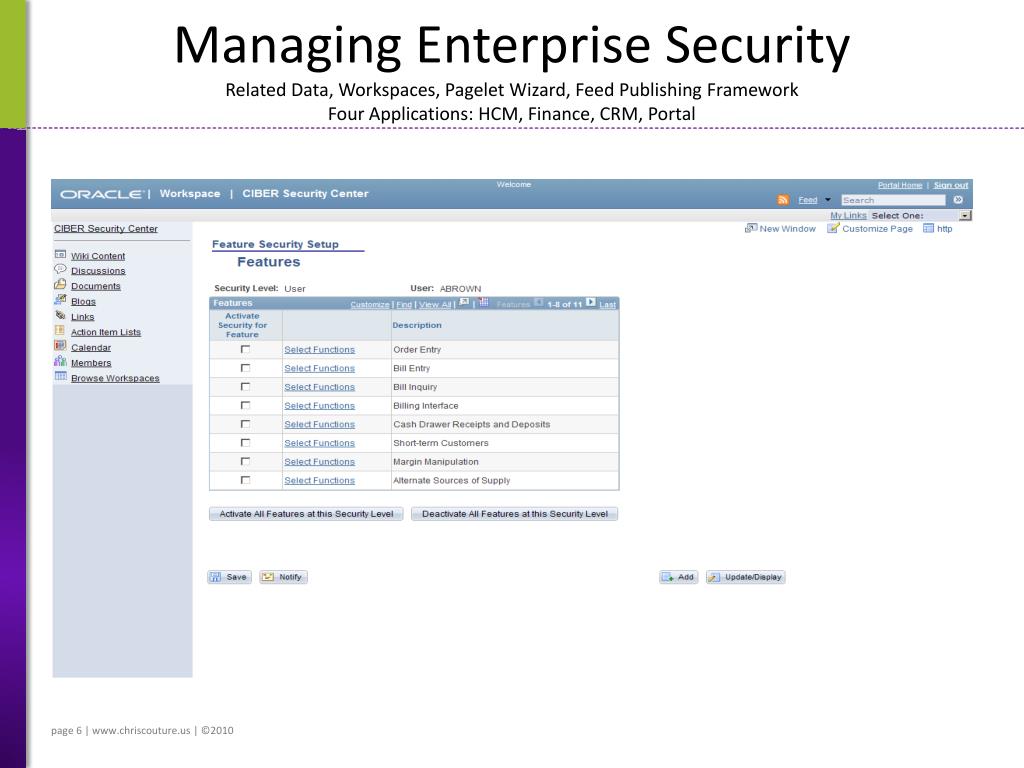This screenshot has width=1024, height=768.
Task: Open the My Links Select One dropdown
Action: pyautogui.click(x=965, y=216)
